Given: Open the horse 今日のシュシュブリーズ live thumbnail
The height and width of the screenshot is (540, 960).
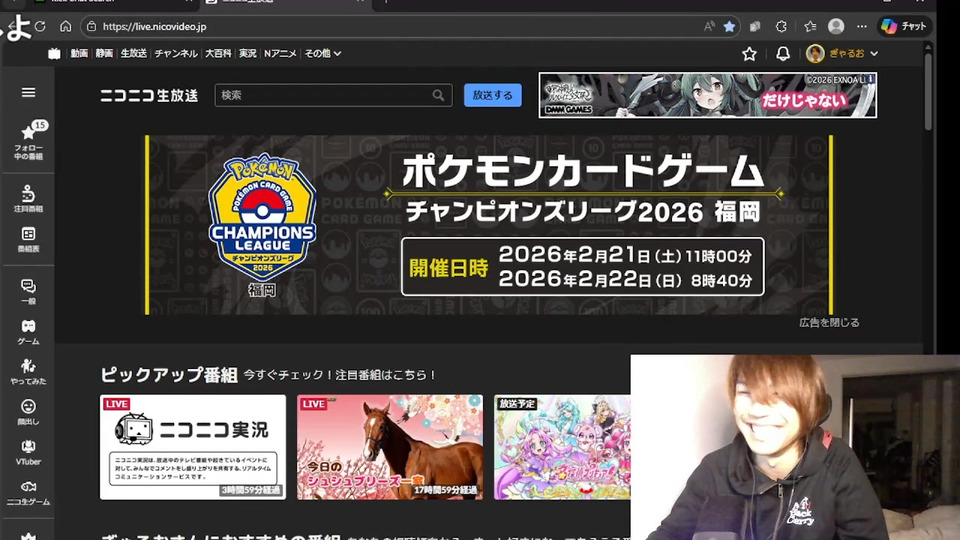Looking at the screenshot, I should tap(390, 447).
